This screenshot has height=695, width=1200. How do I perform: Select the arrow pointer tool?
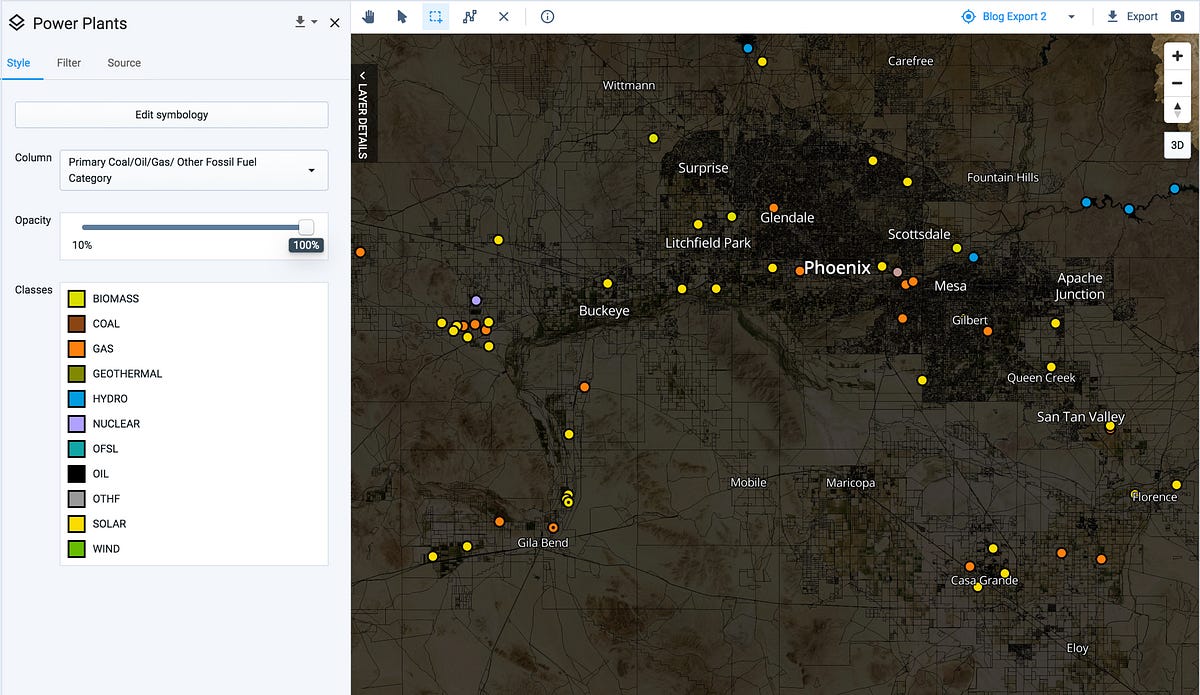coord(402,16)
